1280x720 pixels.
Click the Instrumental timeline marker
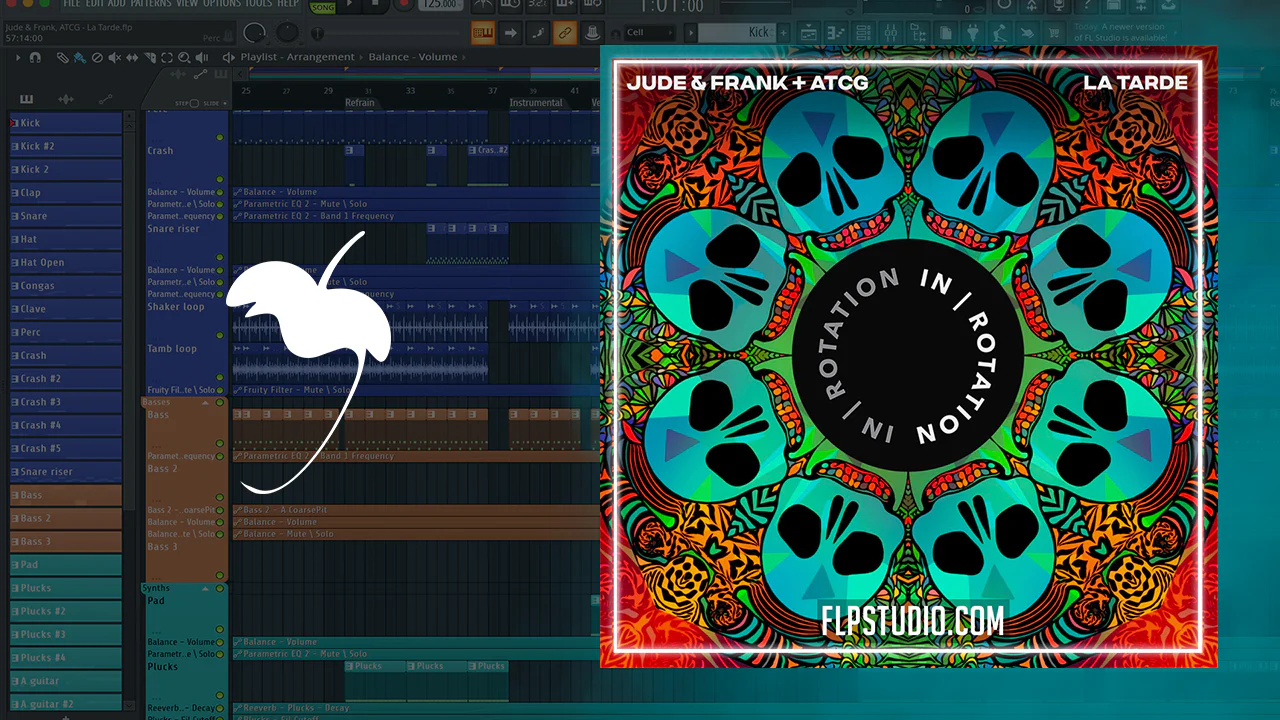(x=536, y=103)
